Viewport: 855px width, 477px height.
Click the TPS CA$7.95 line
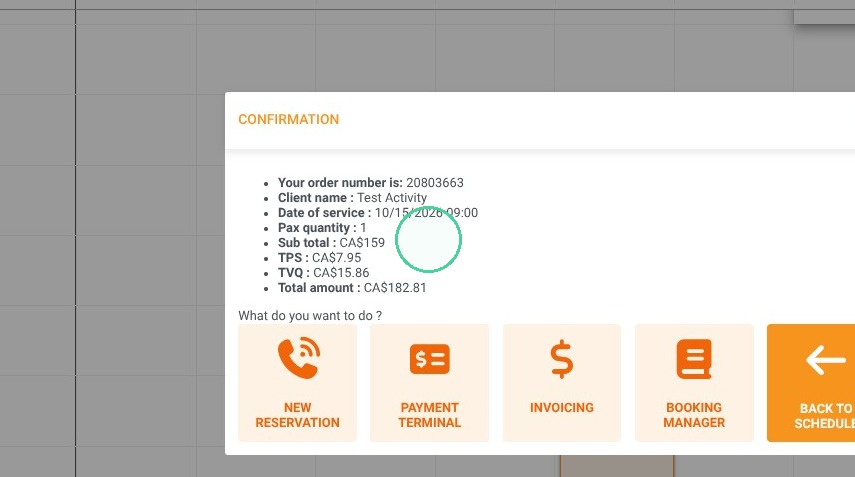(320, 258)
